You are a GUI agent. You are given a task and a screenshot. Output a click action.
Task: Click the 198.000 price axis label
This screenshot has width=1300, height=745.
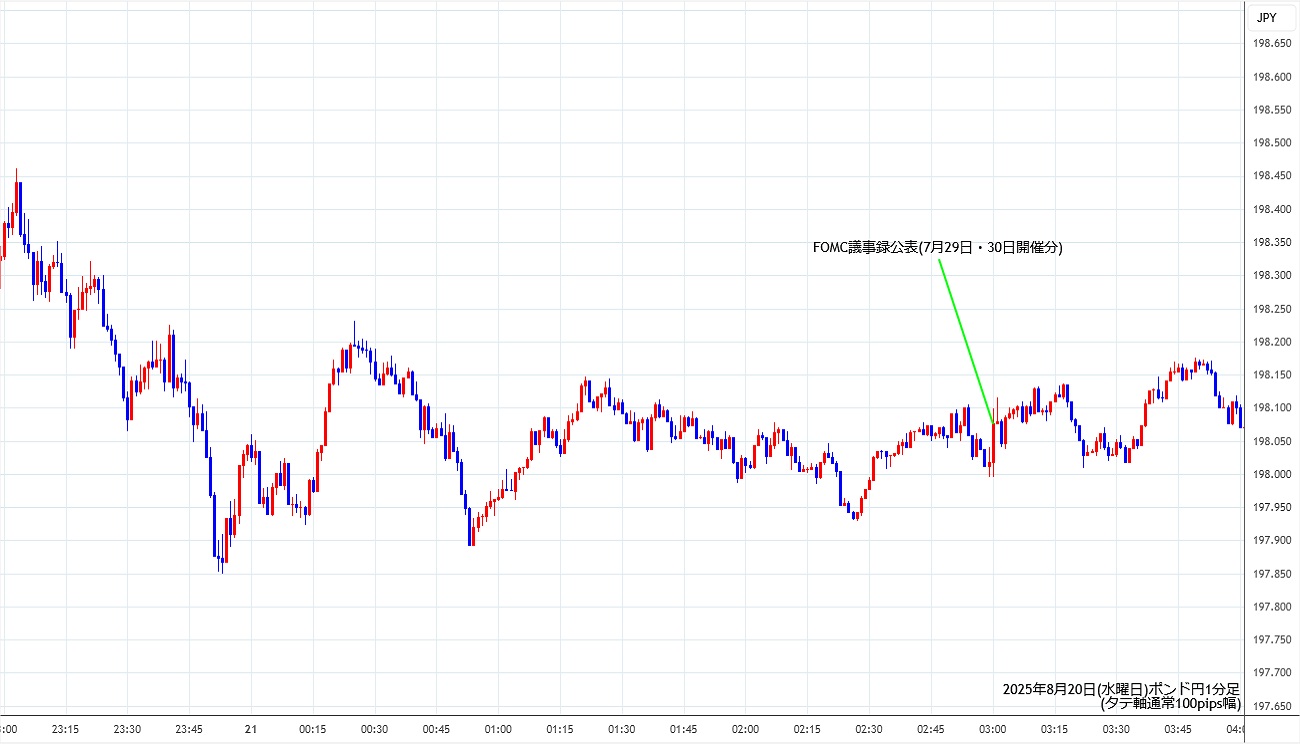1273,474
